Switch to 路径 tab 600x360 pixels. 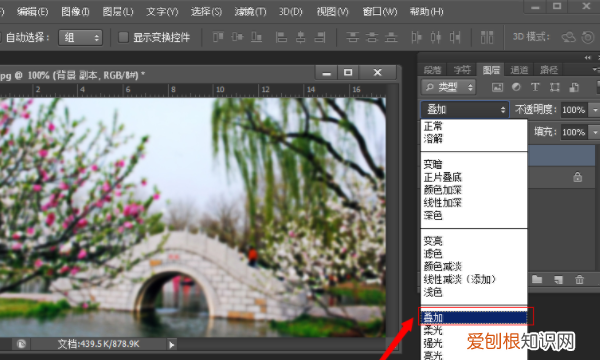pos(548,70)
